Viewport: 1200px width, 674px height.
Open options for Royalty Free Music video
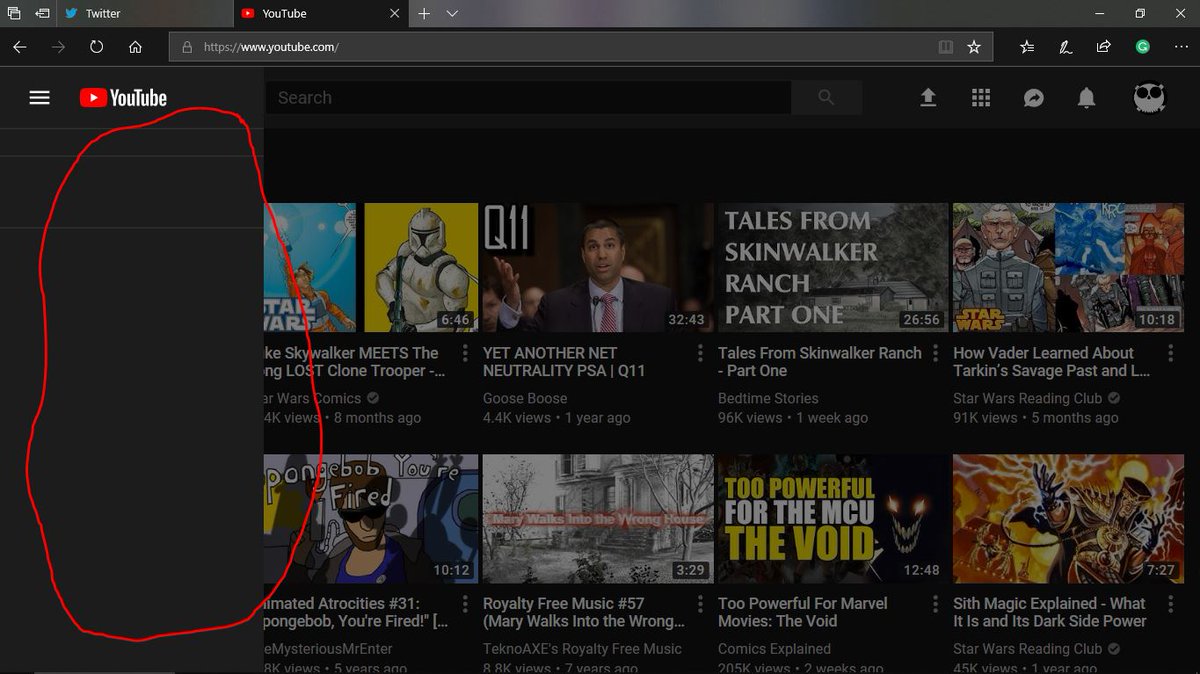(x=700, y=604)
